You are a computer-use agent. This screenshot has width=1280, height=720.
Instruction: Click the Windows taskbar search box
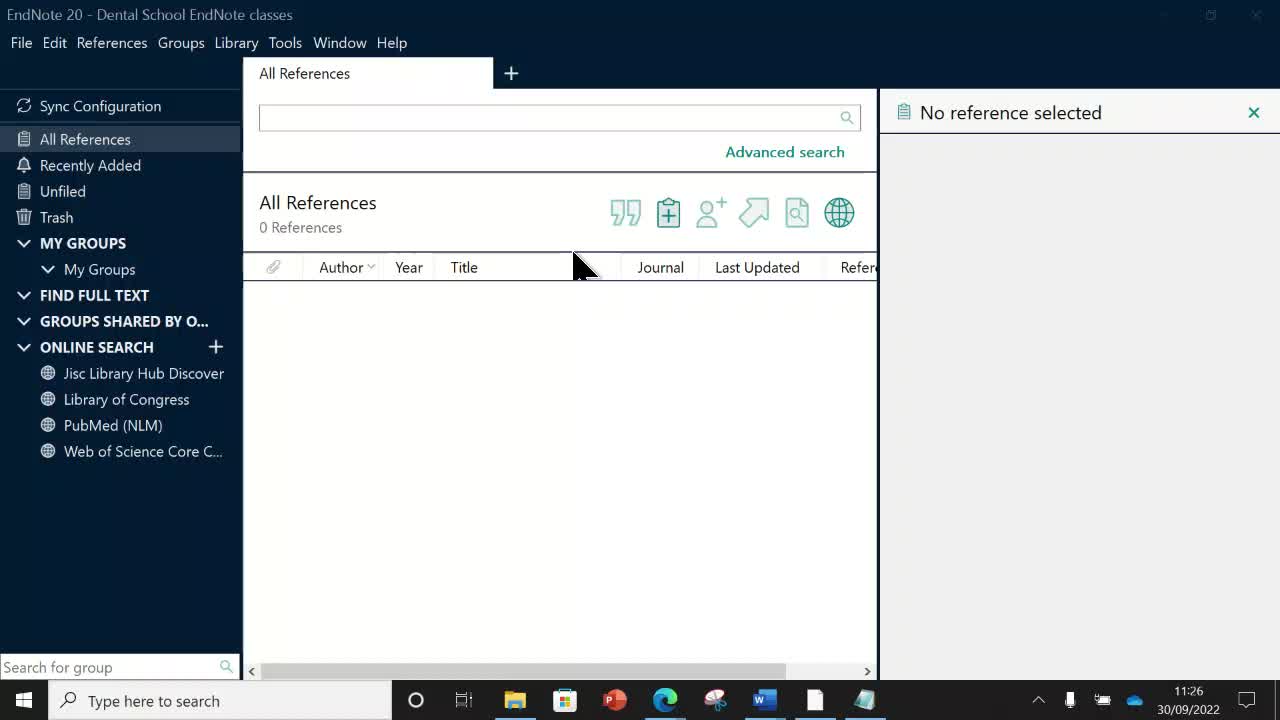[220, 700]
